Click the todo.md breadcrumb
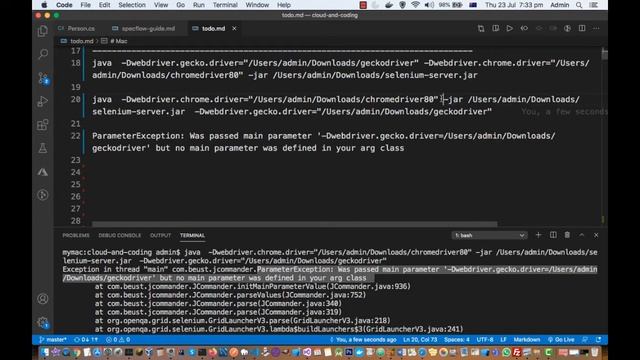This screenshot has height=360, width=640. (77, 41)
